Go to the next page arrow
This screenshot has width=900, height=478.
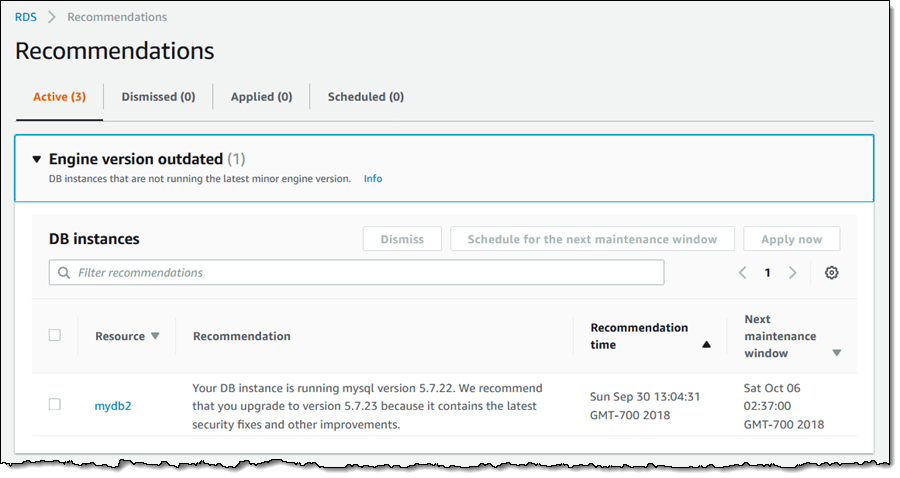[792, 273]
